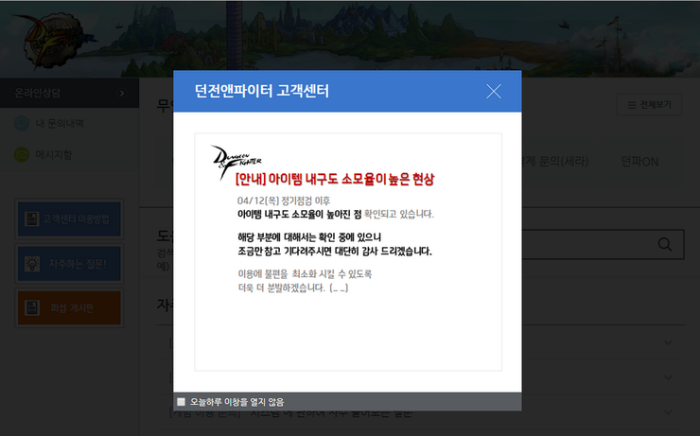Expand the first FAQ row chevron
700x436 pixels.
669,343
